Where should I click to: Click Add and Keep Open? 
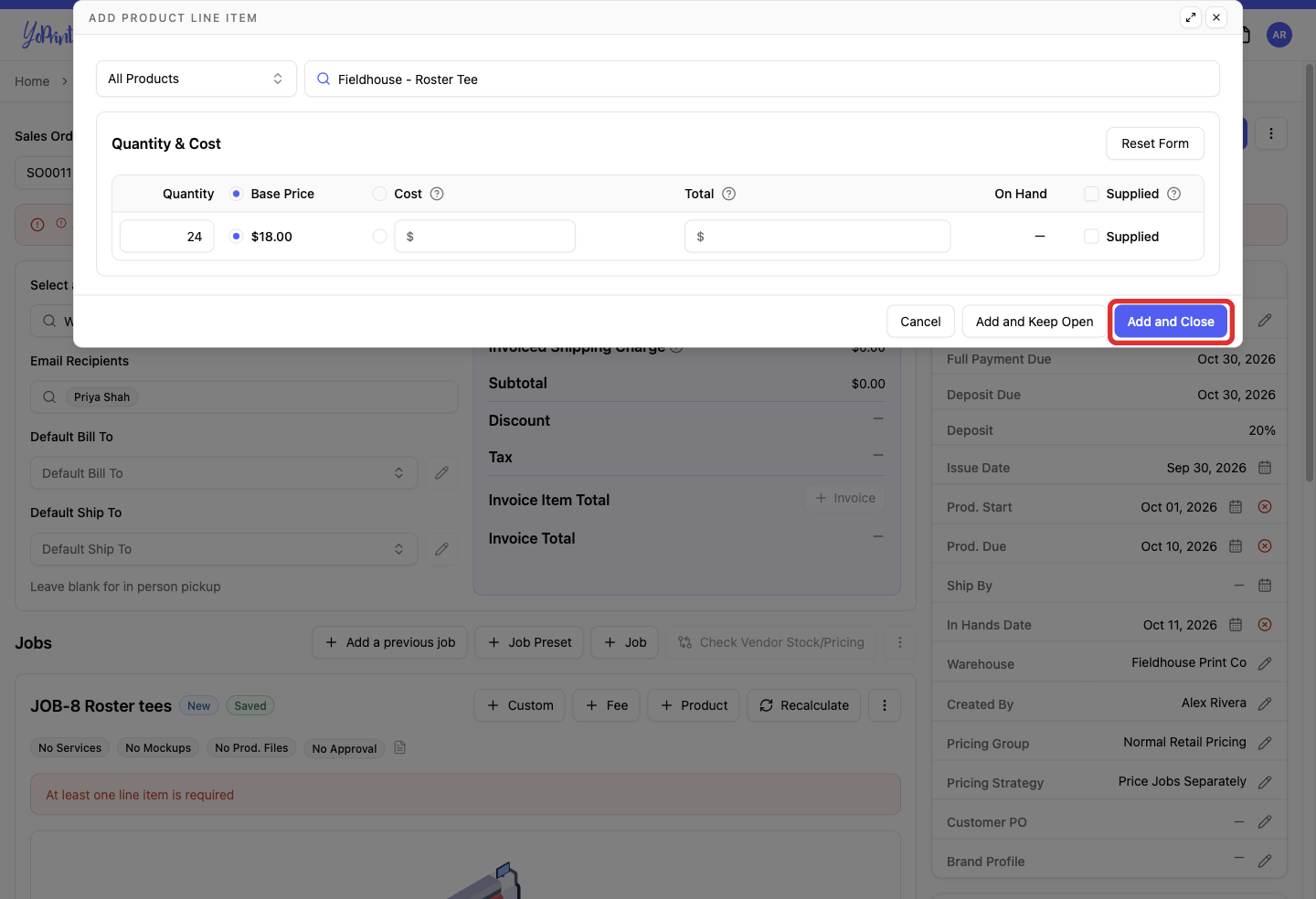coord(1035,322)
